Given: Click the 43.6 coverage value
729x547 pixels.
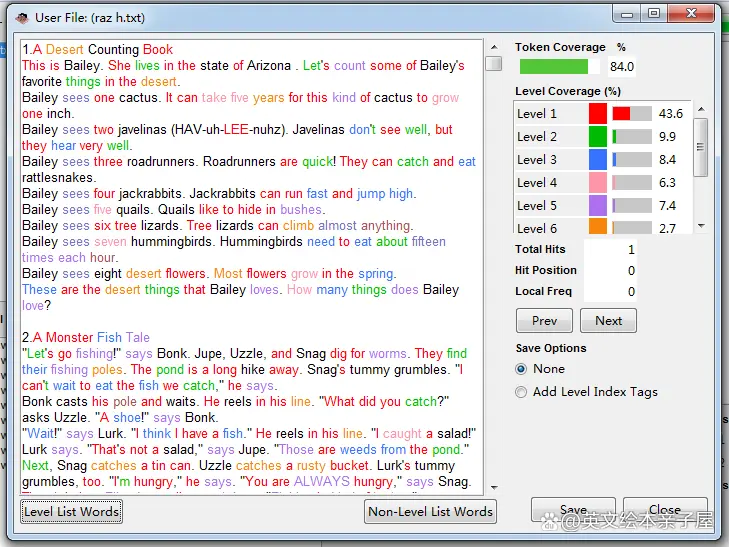Looking at the screenshot, I should coord(670,113).
